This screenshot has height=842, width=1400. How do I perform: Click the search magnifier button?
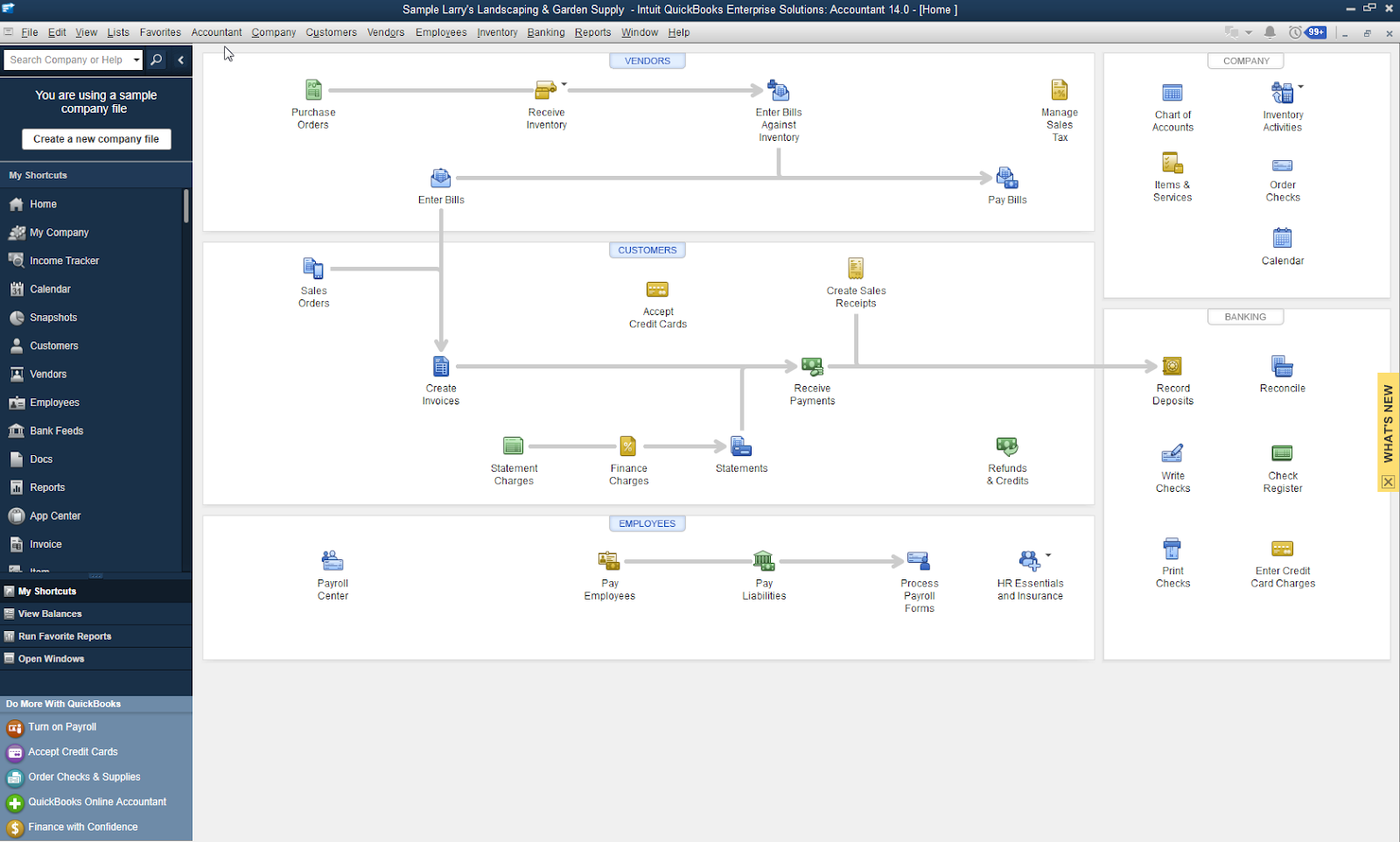point(157,60)
